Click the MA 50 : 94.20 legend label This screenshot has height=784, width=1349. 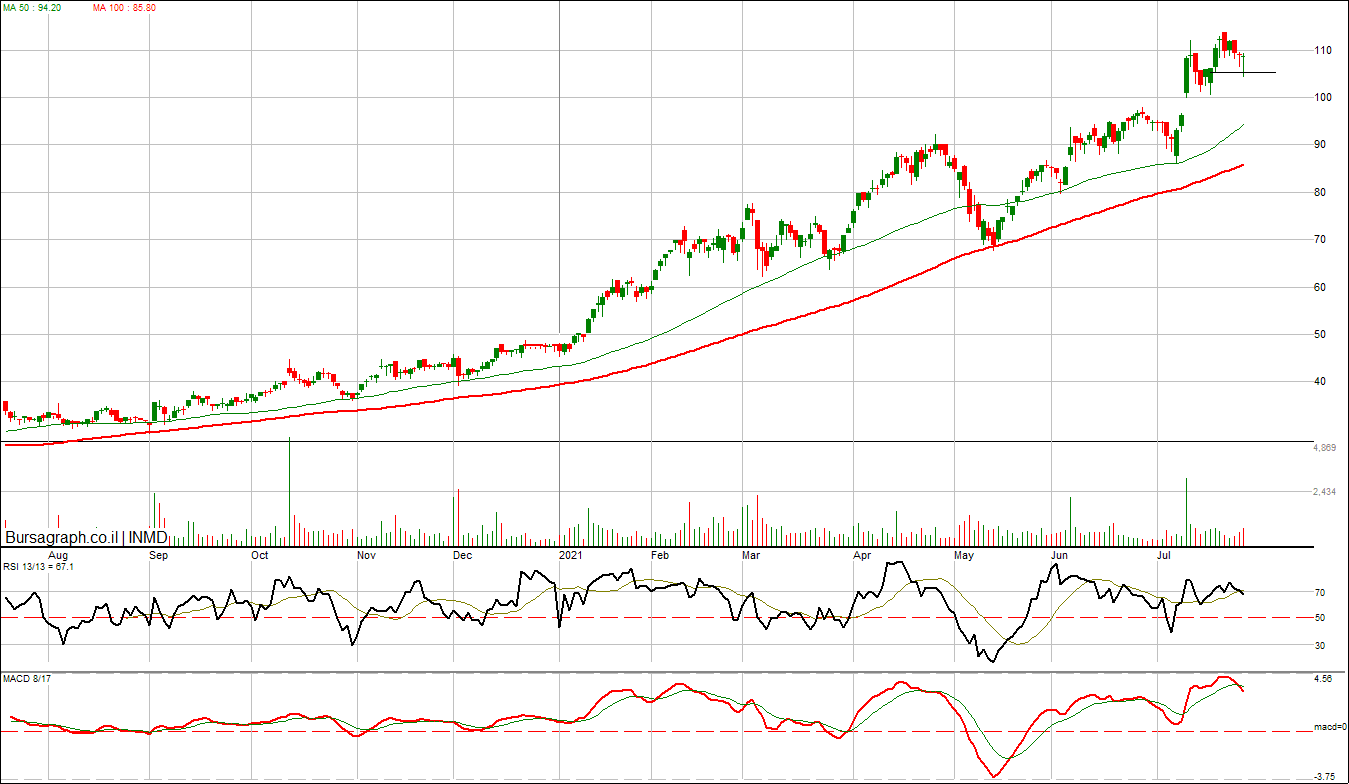[34, 8]
